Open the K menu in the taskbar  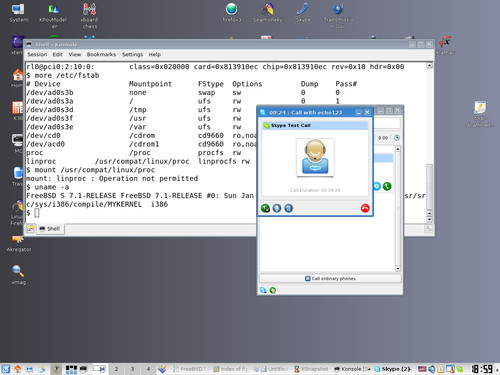pyautogui.click(x=6, y=369)
